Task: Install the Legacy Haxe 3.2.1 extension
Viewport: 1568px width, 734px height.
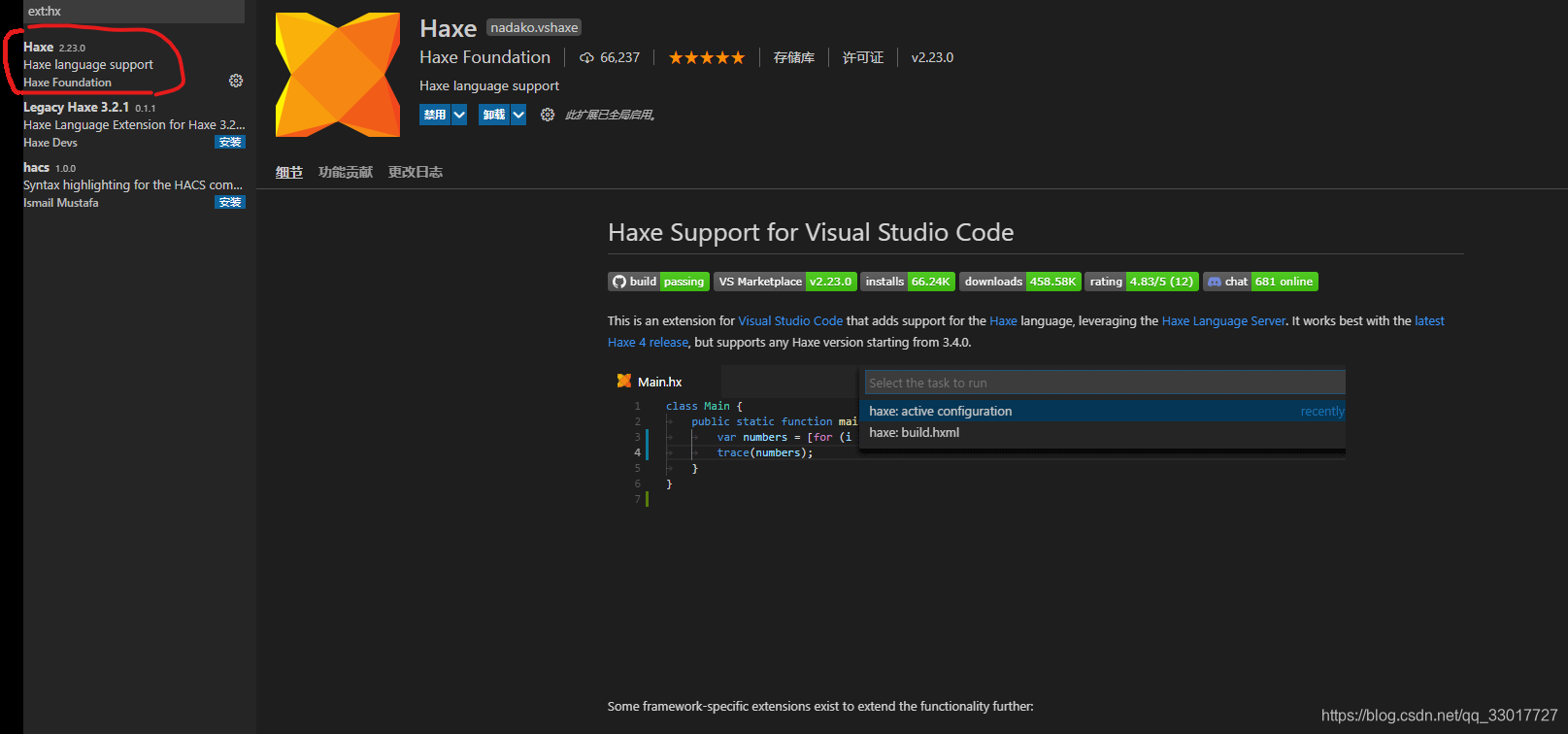Action: 230,143
